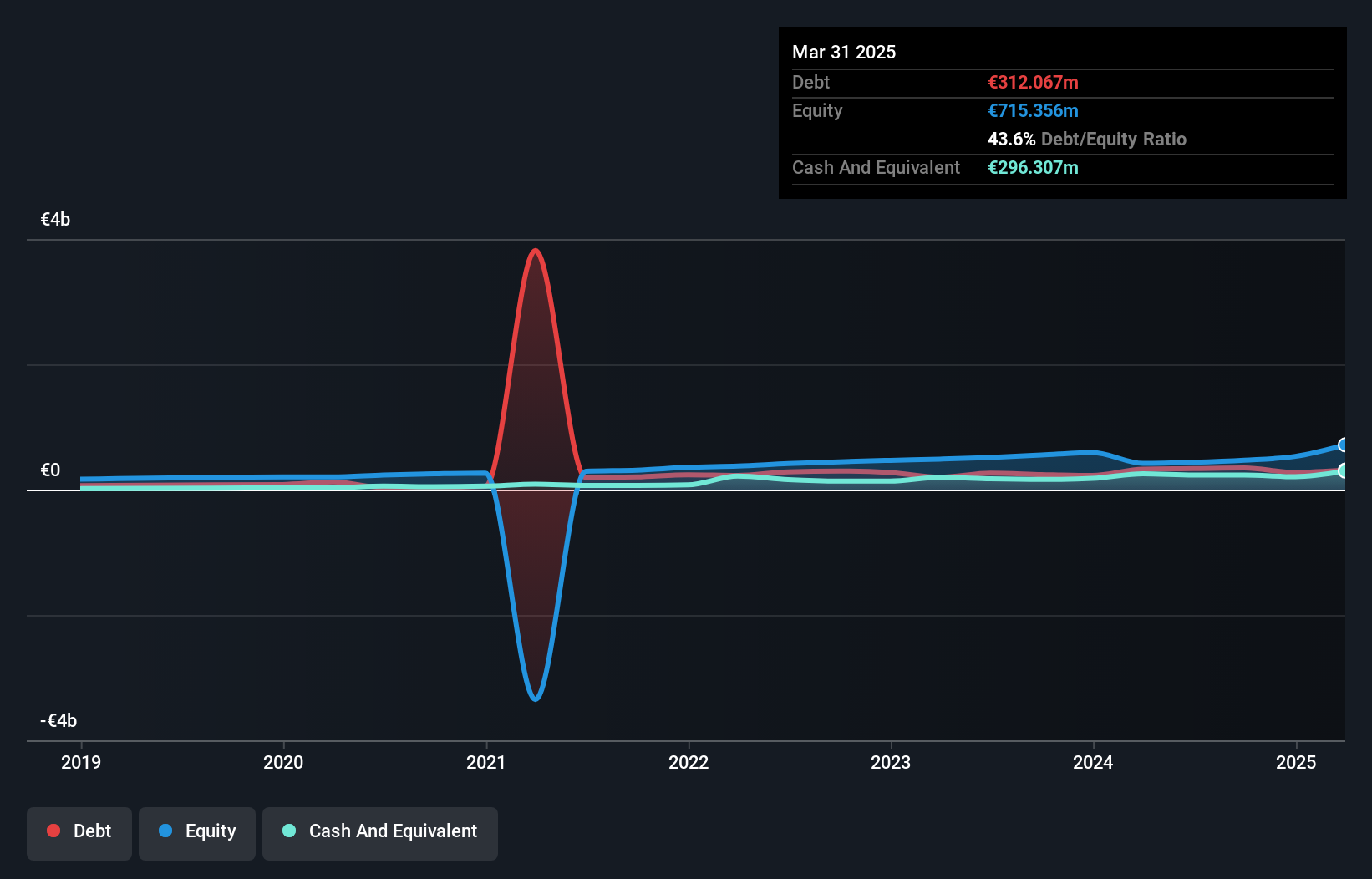Click the €0 y-axis label
The image size is (1372, 879).
[51, 470]
